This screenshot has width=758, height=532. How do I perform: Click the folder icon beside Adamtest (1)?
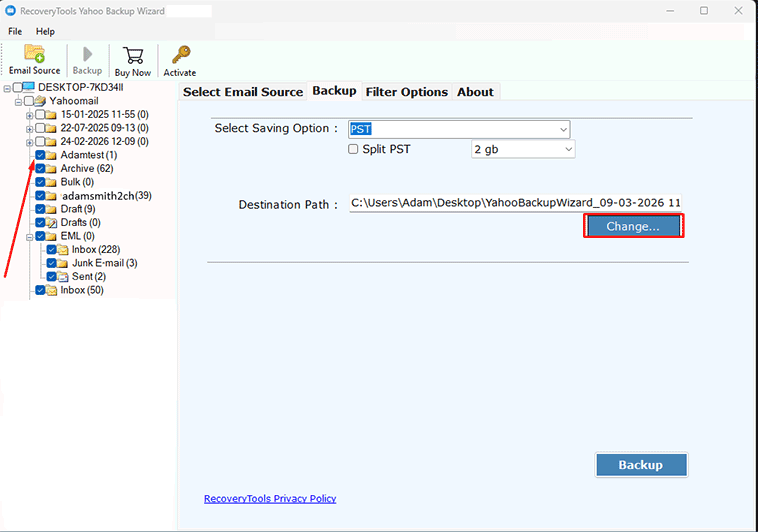(51, 155)
